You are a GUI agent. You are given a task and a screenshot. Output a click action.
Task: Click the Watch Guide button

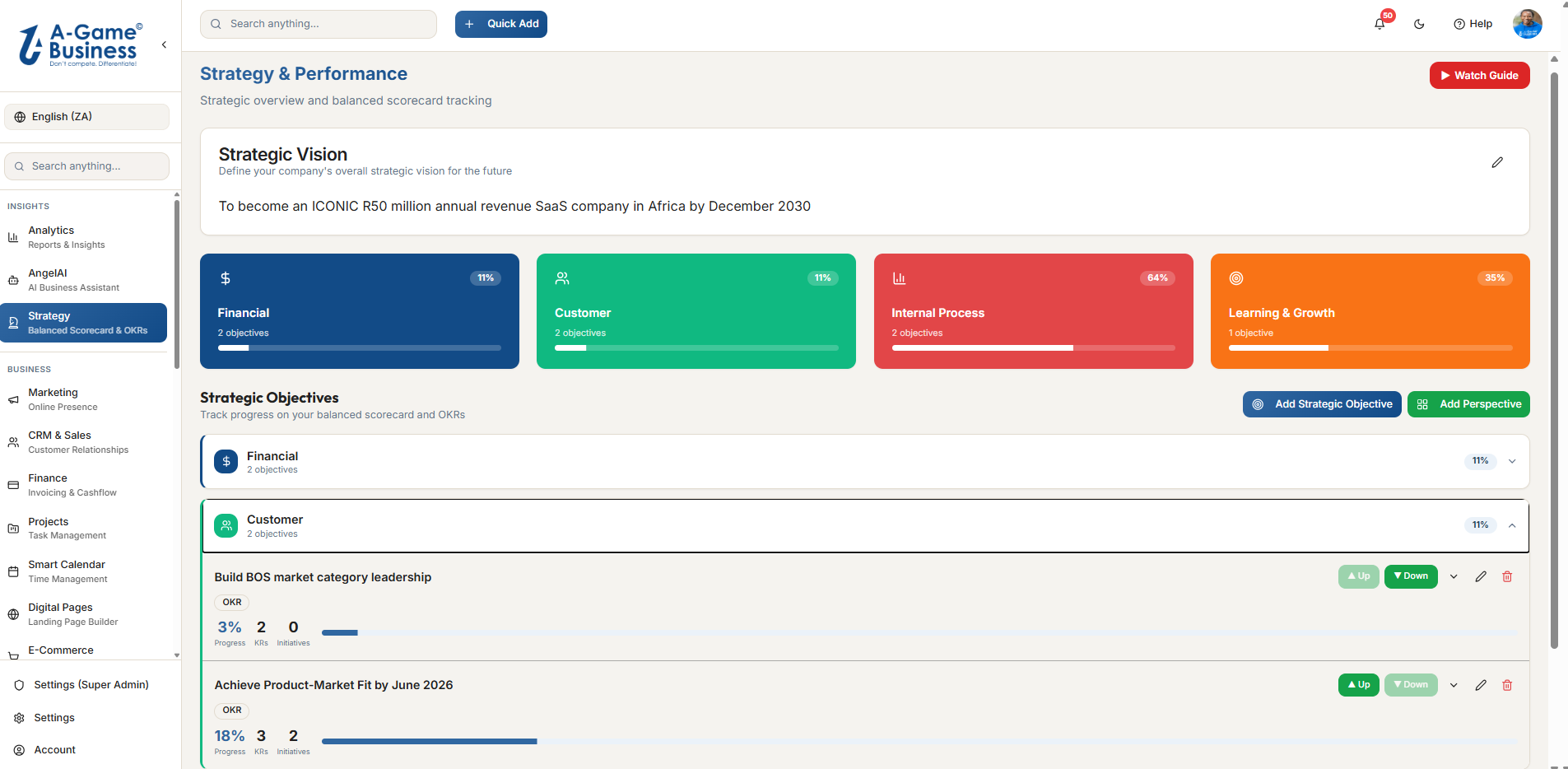[x=1479, y=75]
